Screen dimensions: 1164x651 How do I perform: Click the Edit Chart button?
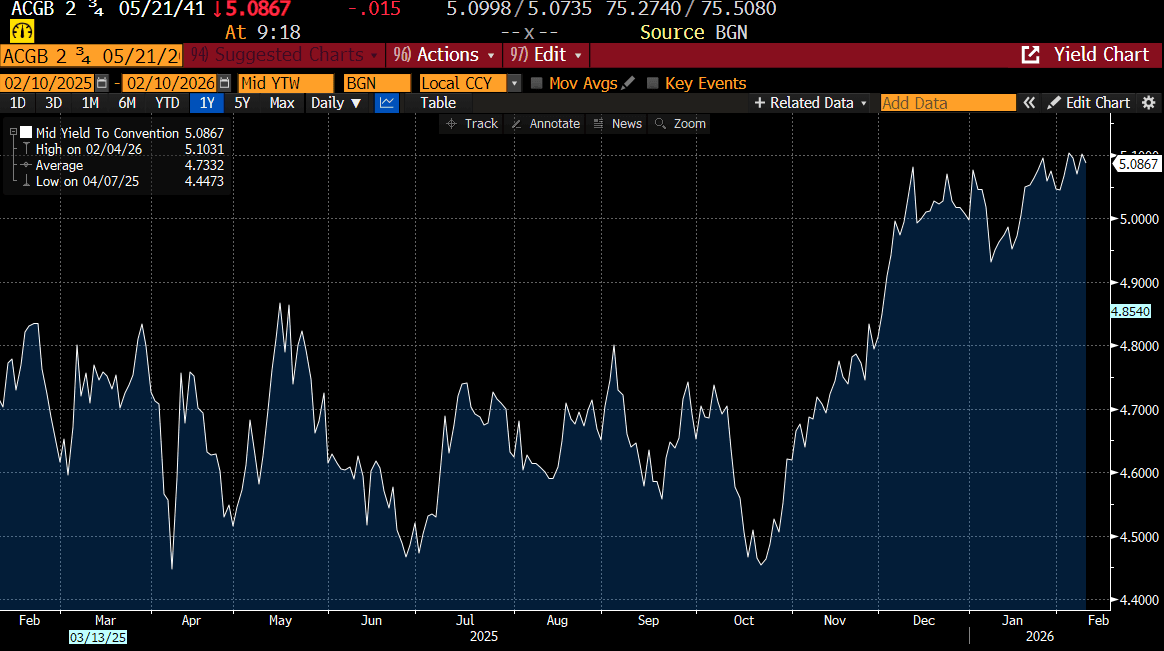point(1088,103)
